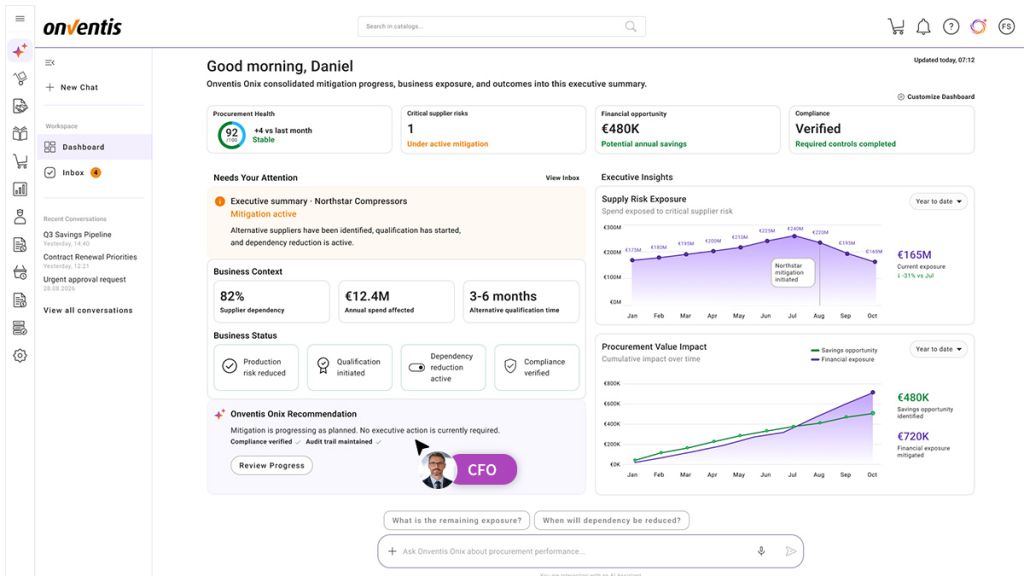Viewport: 1024px width, 576px height.
Task: Open the Q3 Savings Pipeline conversation
Action: pyautogui.click(x=77, y=234)
